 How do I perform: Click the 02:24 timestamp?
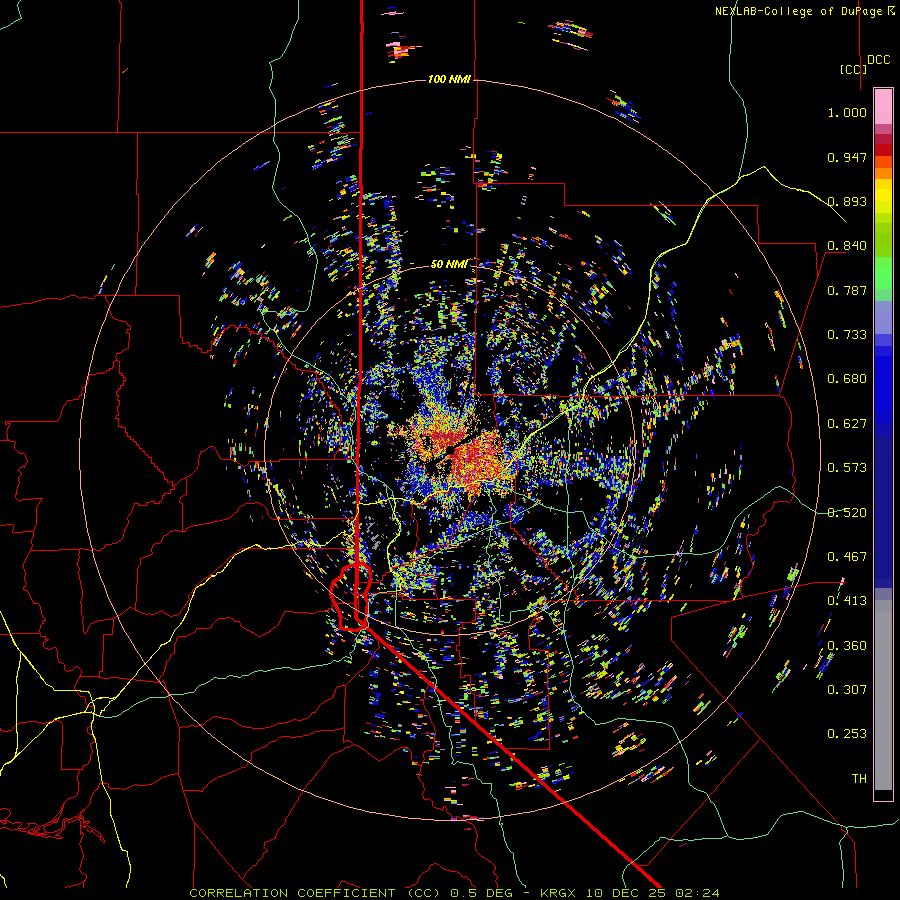(698, 893)
